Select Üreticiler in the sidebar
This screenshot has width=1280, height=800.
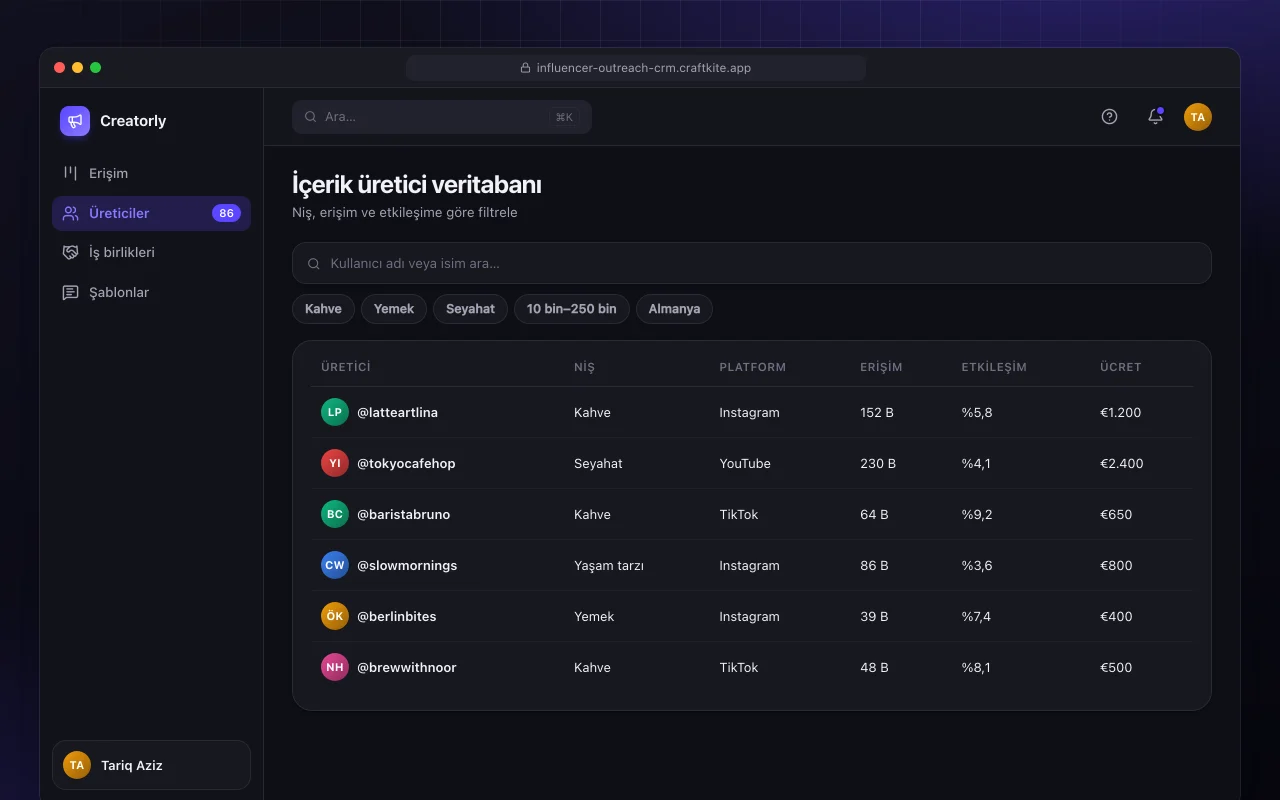(151, 213)
